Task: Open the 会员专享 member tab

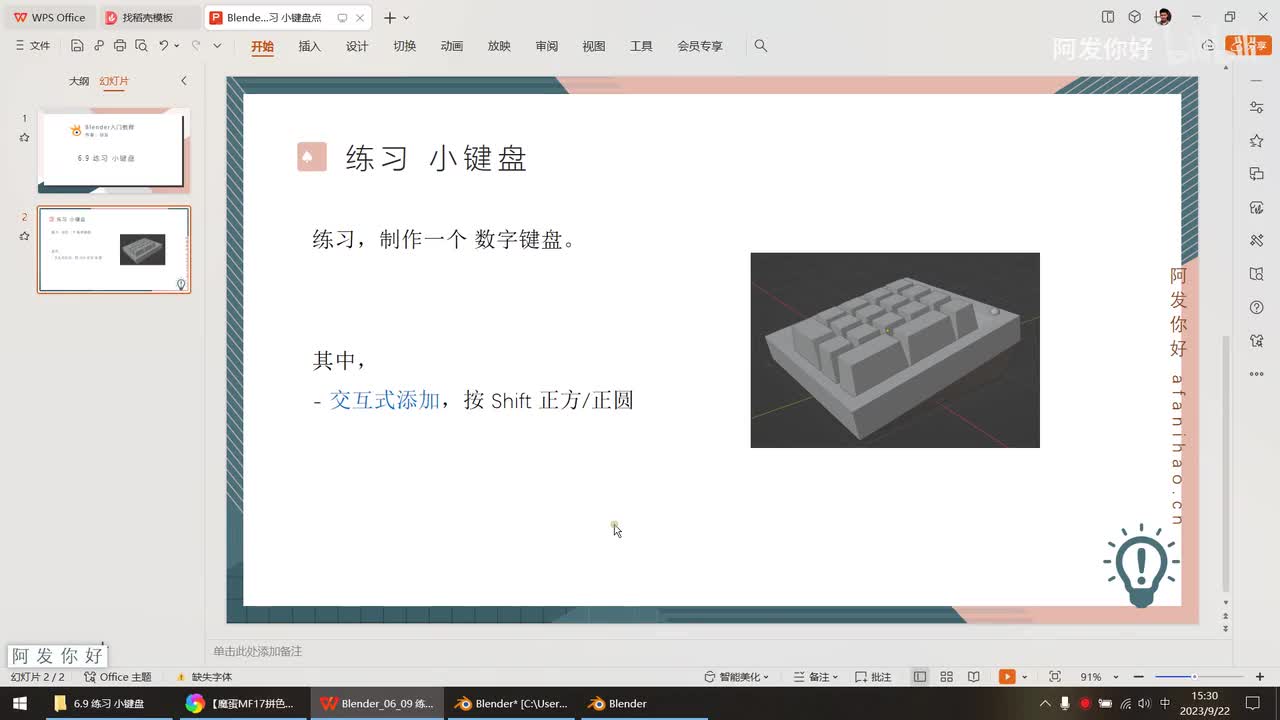Action: point(700,46)
